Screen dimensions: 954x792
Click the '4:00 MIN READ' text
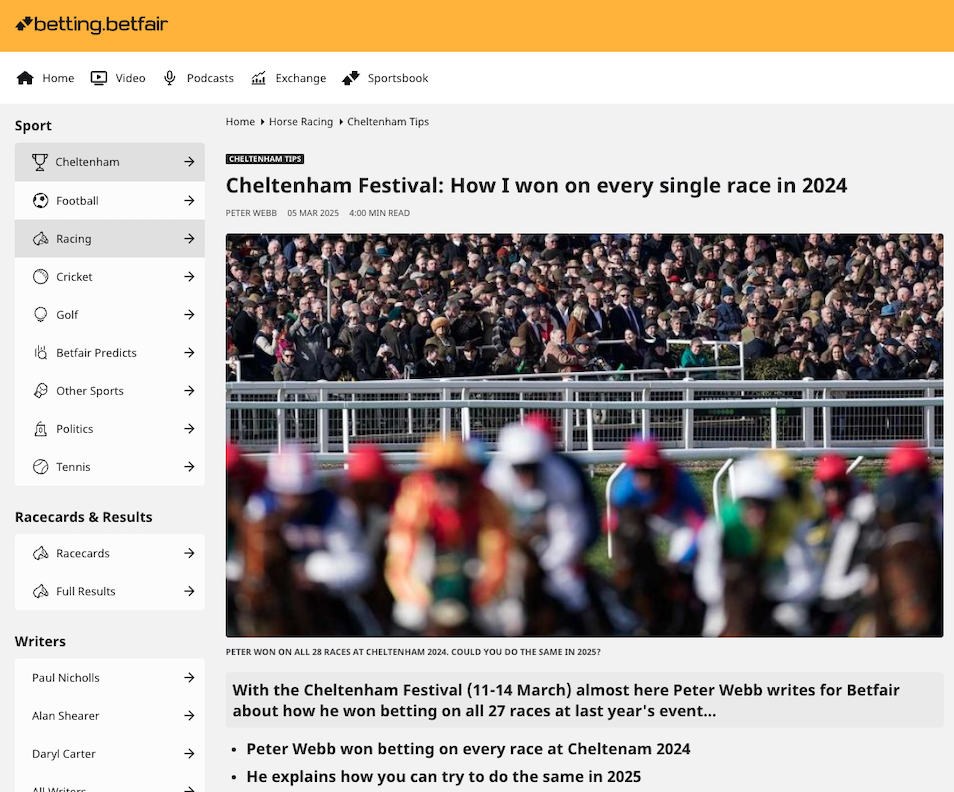point(380,213)
